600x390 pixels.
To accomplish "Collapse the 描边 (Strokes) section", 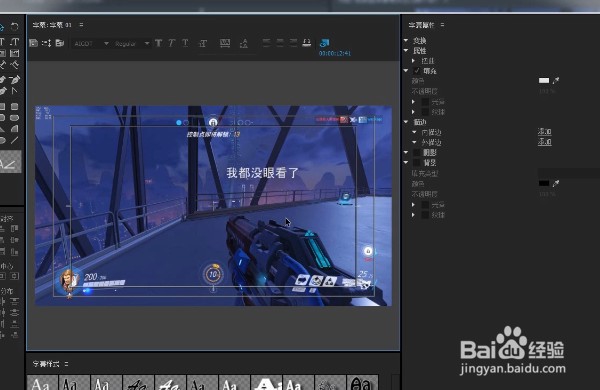I will (x=406, y=122).
